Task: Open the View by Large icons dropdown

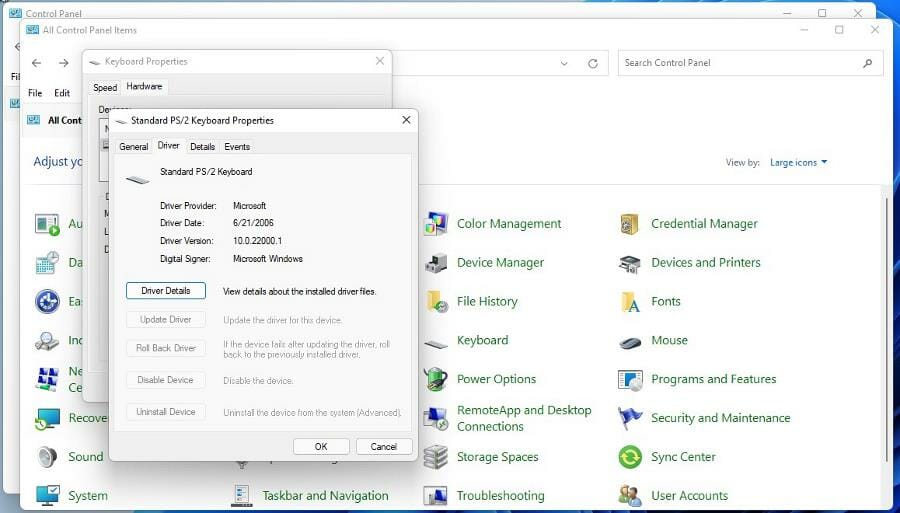Action: (798, 162)
